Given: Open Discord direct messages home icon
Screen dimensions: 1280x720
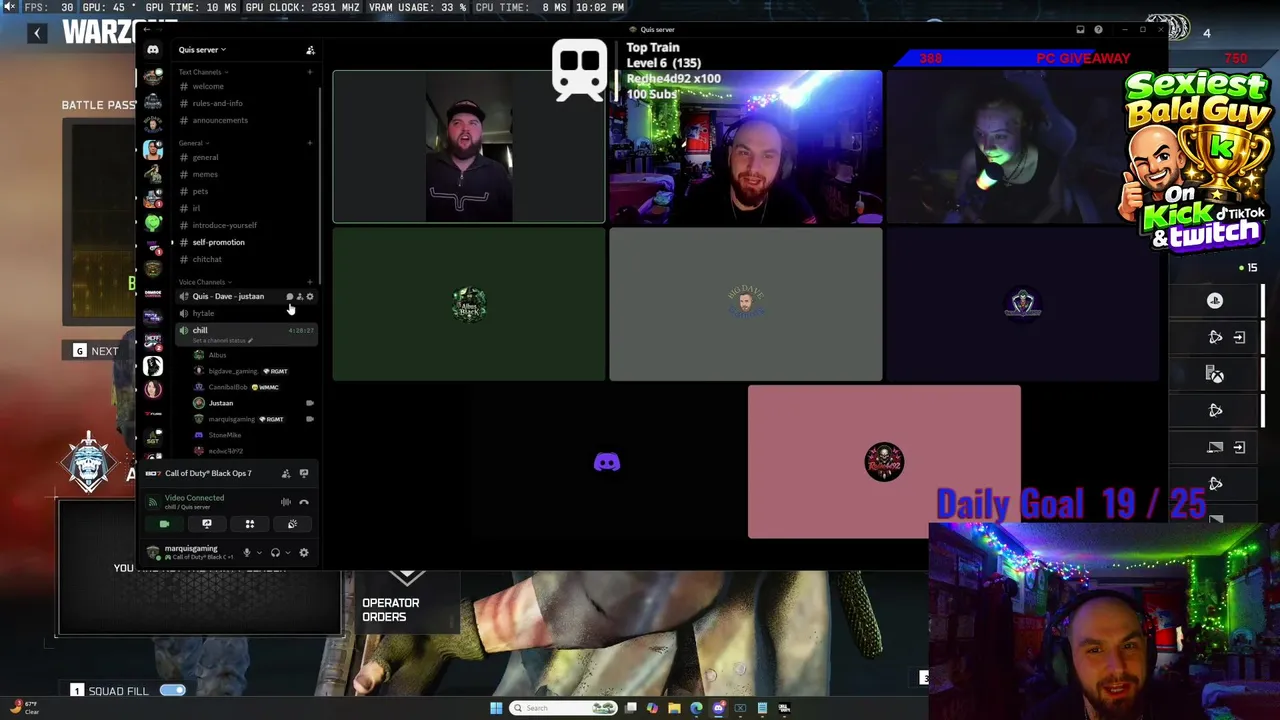Looking at the screenshot, I should [x=152, y=49].
